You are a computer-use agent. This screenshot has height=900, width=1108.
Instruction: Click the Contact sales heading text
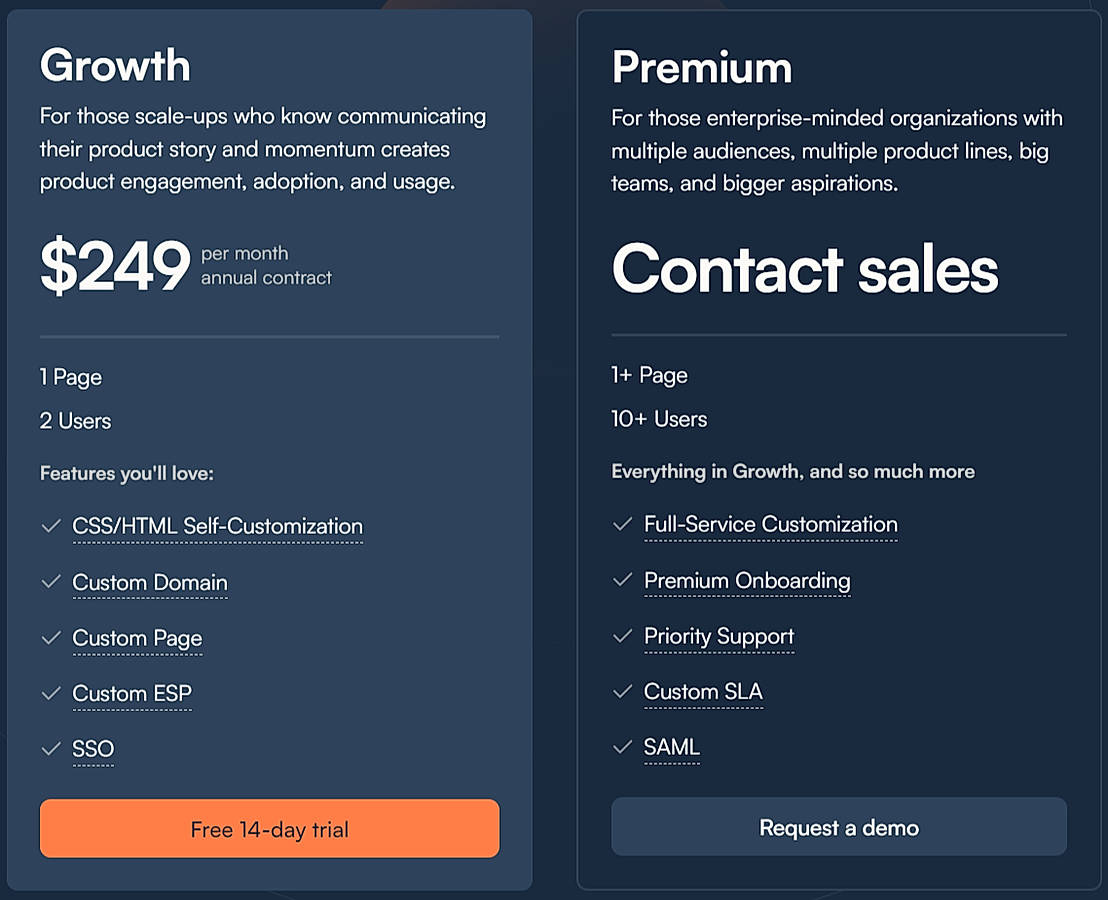click(804, 268)
